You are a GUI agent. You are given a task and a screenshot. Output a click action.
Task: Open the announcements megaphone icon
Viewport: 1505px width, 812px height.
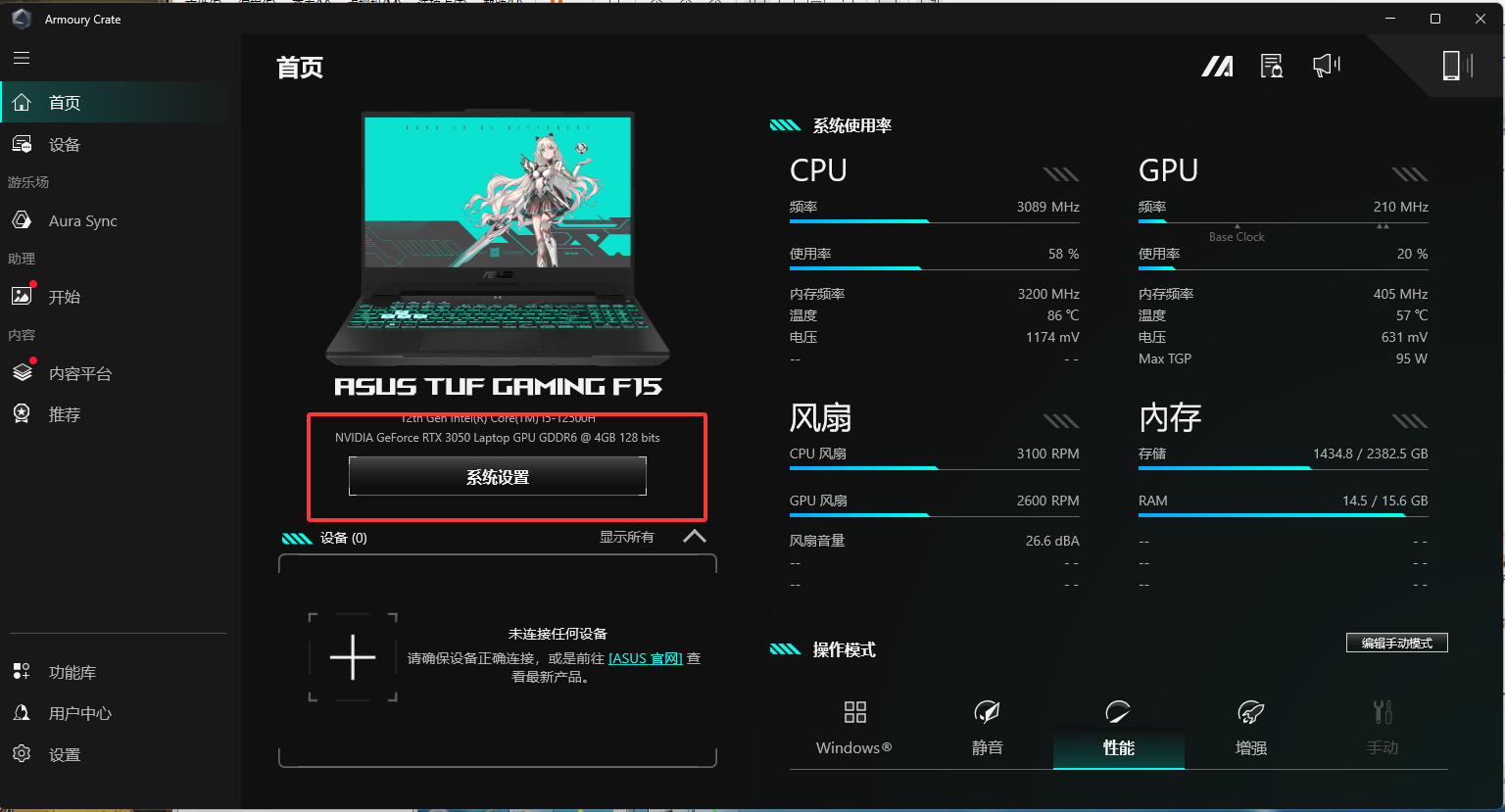pos(1326,66)
